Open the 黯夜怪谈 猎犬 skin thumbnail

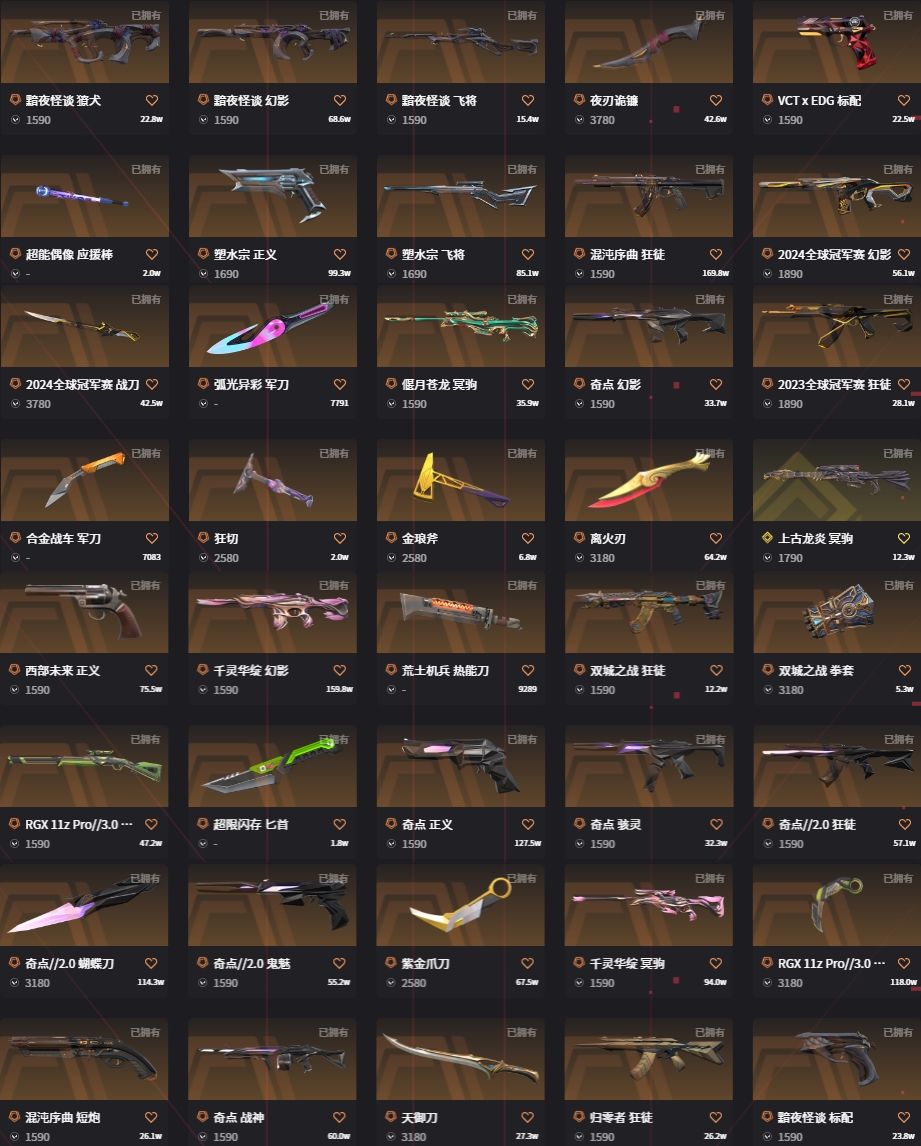click(85, 42)
